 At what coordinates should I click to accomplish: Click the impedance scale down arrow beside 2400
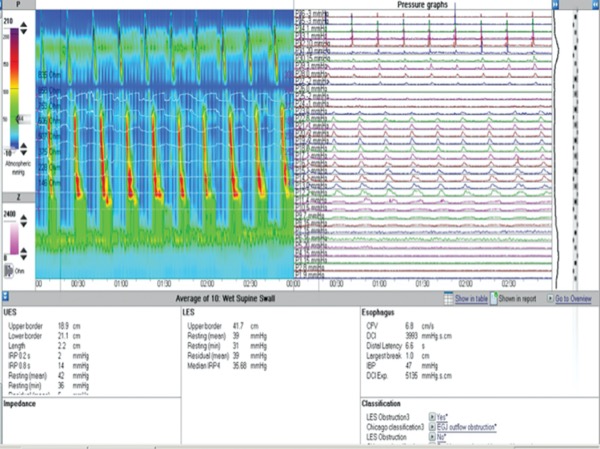(x=24, y=224)
